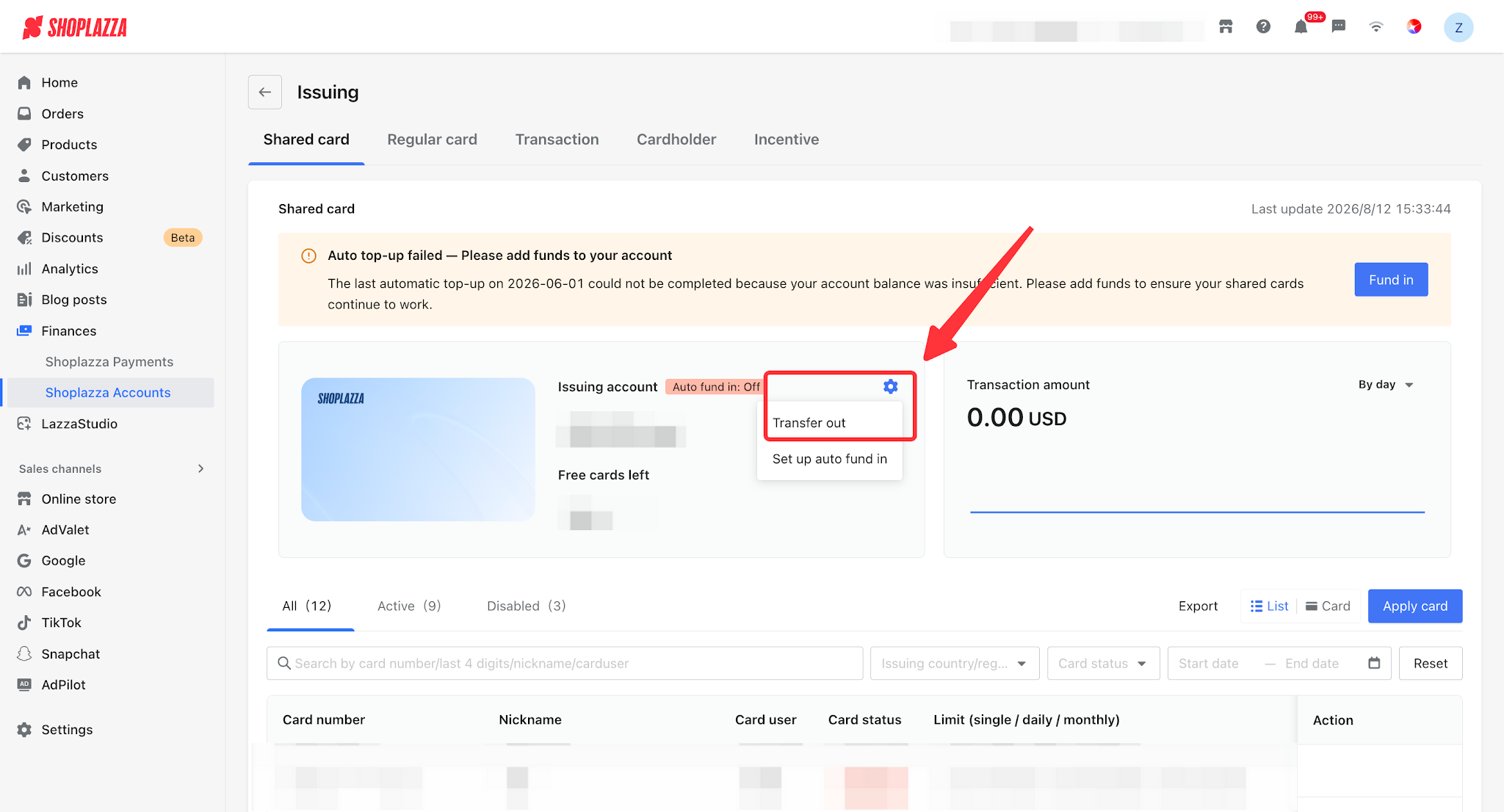Click the Settings gear icon in sidebar
This screenshot has height=812, width=1504.
click(x=24, y=730)
